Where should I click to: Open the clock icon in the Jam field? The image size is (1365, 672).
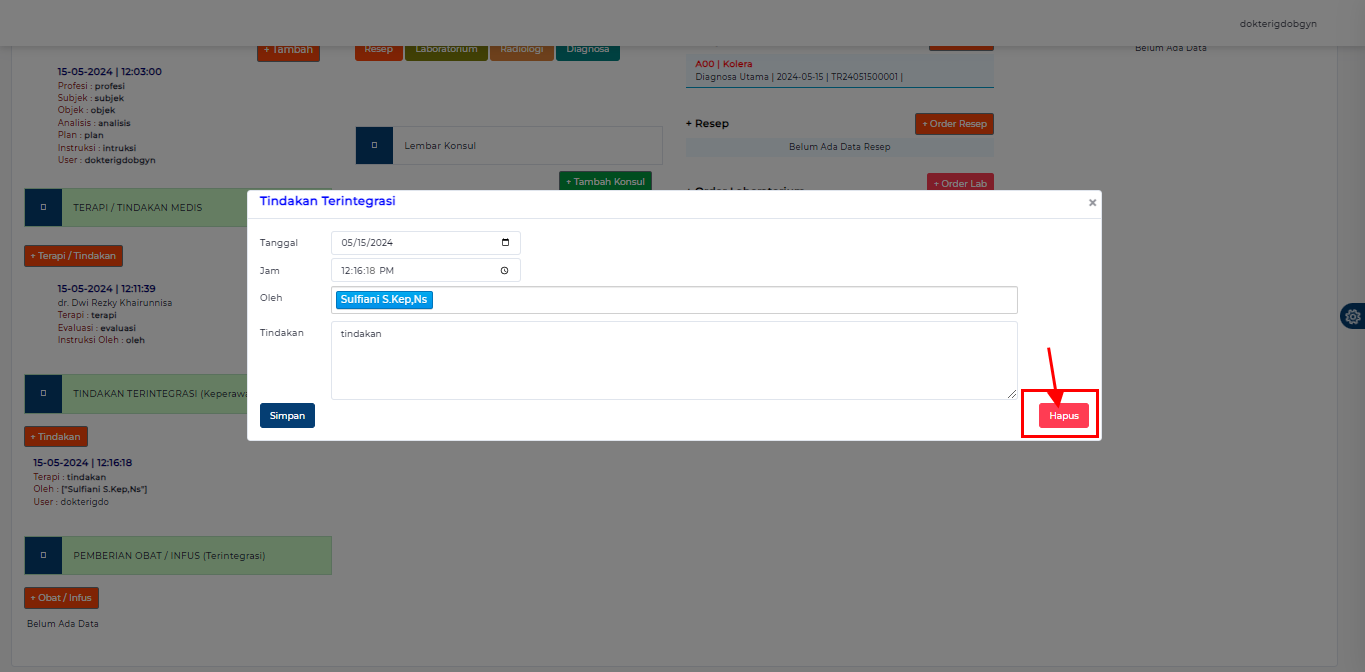click(506, 269)
